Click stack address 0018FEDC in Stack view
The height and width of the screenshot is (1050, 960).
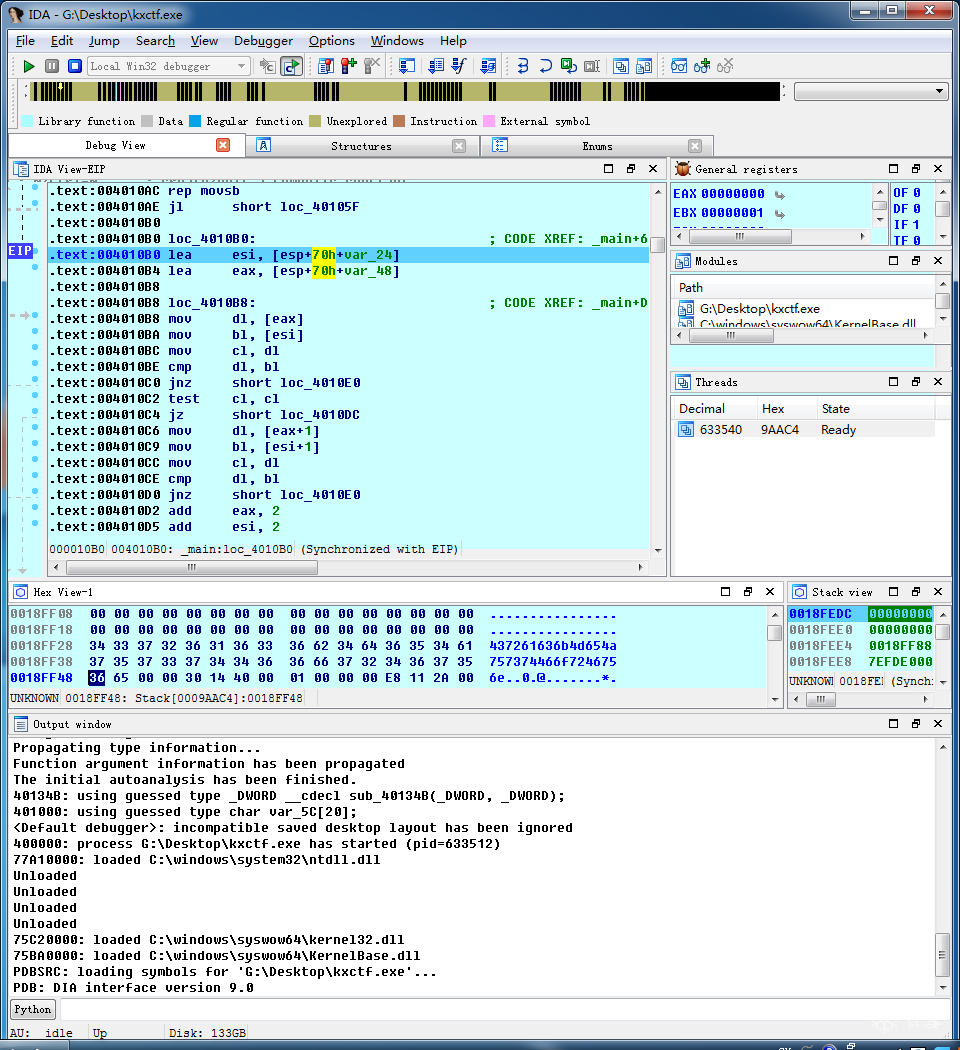820,613
